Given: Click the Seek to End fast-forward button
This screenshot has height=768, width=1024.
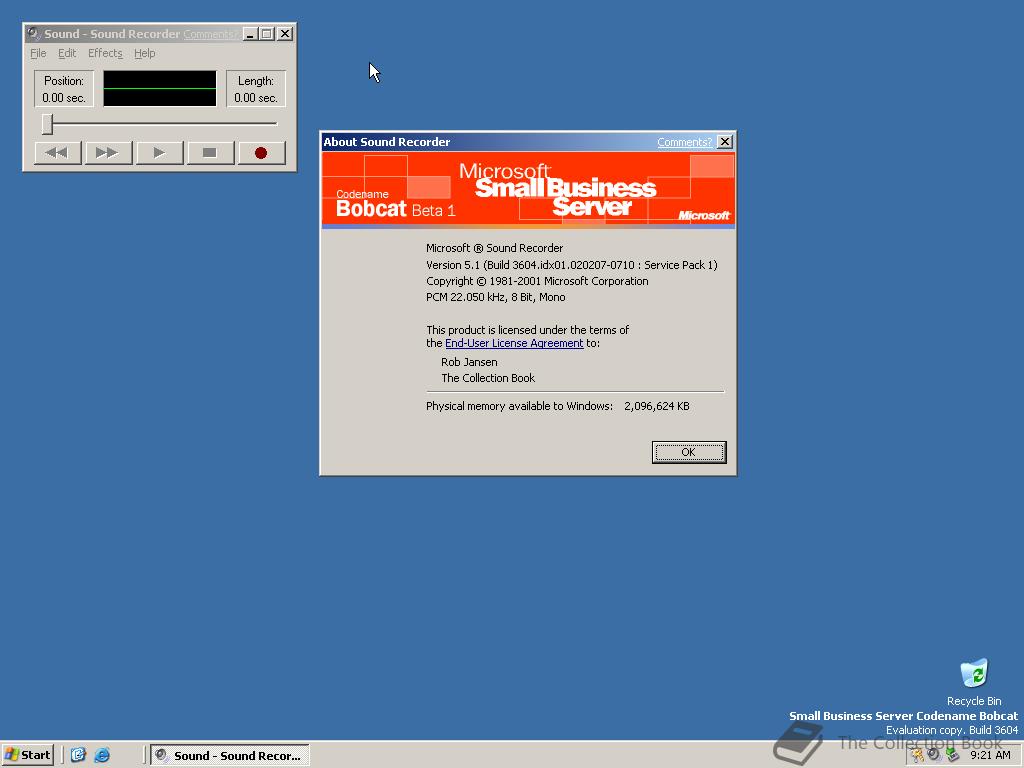Looking at the screenshot, I should [108, 153].
